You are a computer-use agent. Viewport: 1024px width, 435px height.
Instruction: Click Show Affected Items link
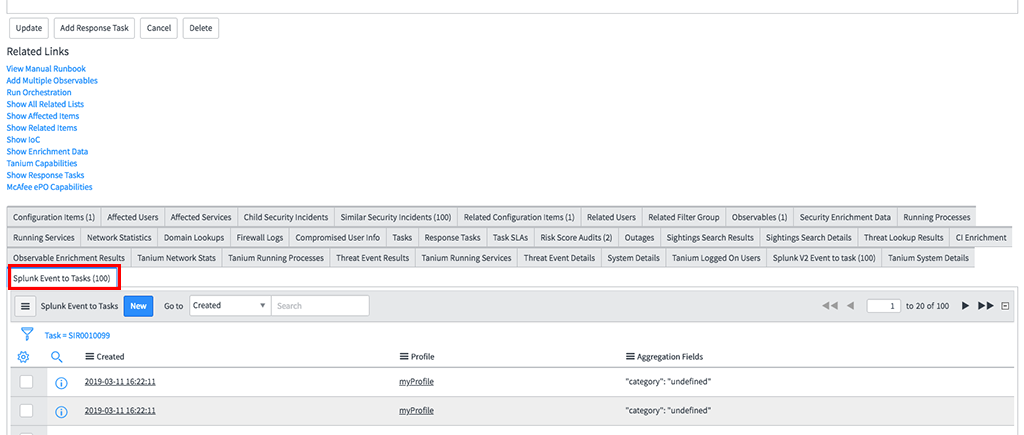(x=43, y=116)
